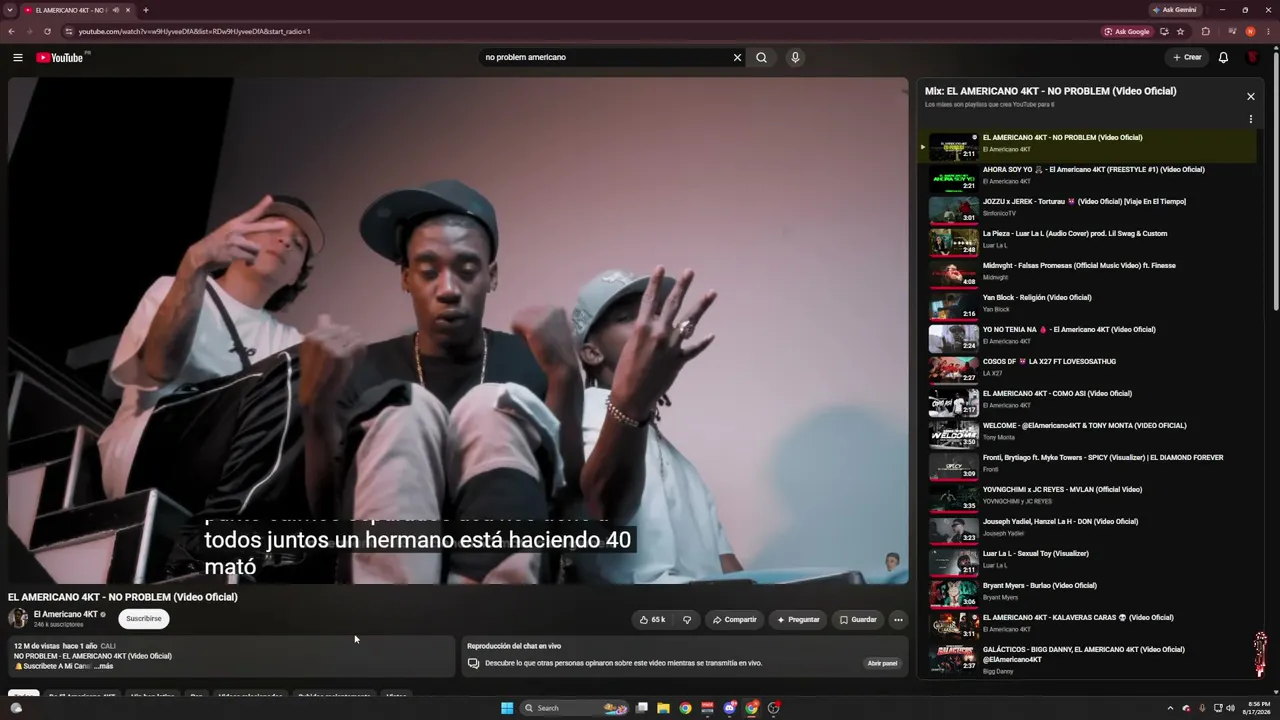The height and width of the screenshot is (720, 1280).
Task: Go back in the browser
Action: coord(11,31)
